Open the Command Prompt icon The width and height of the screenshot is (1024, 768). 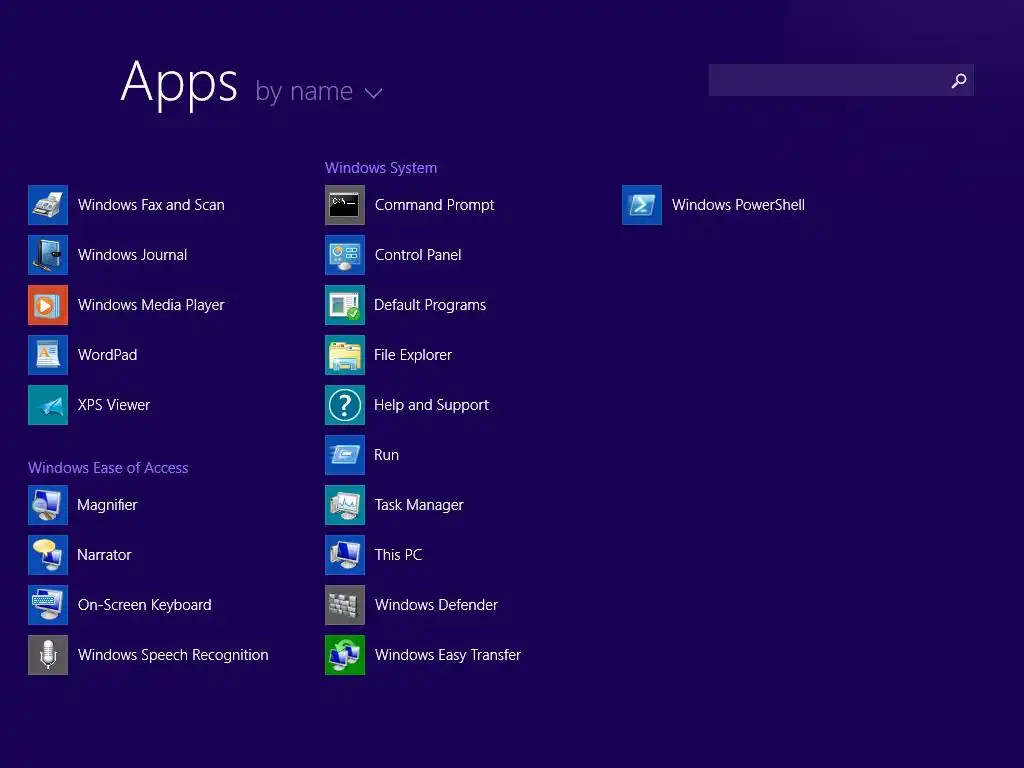point(345,205)
